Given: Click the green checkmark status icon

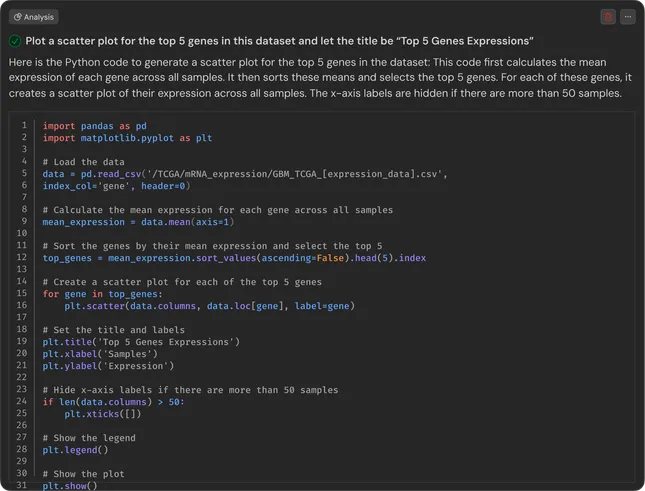Looking at the screenshot, I should 15,41.
